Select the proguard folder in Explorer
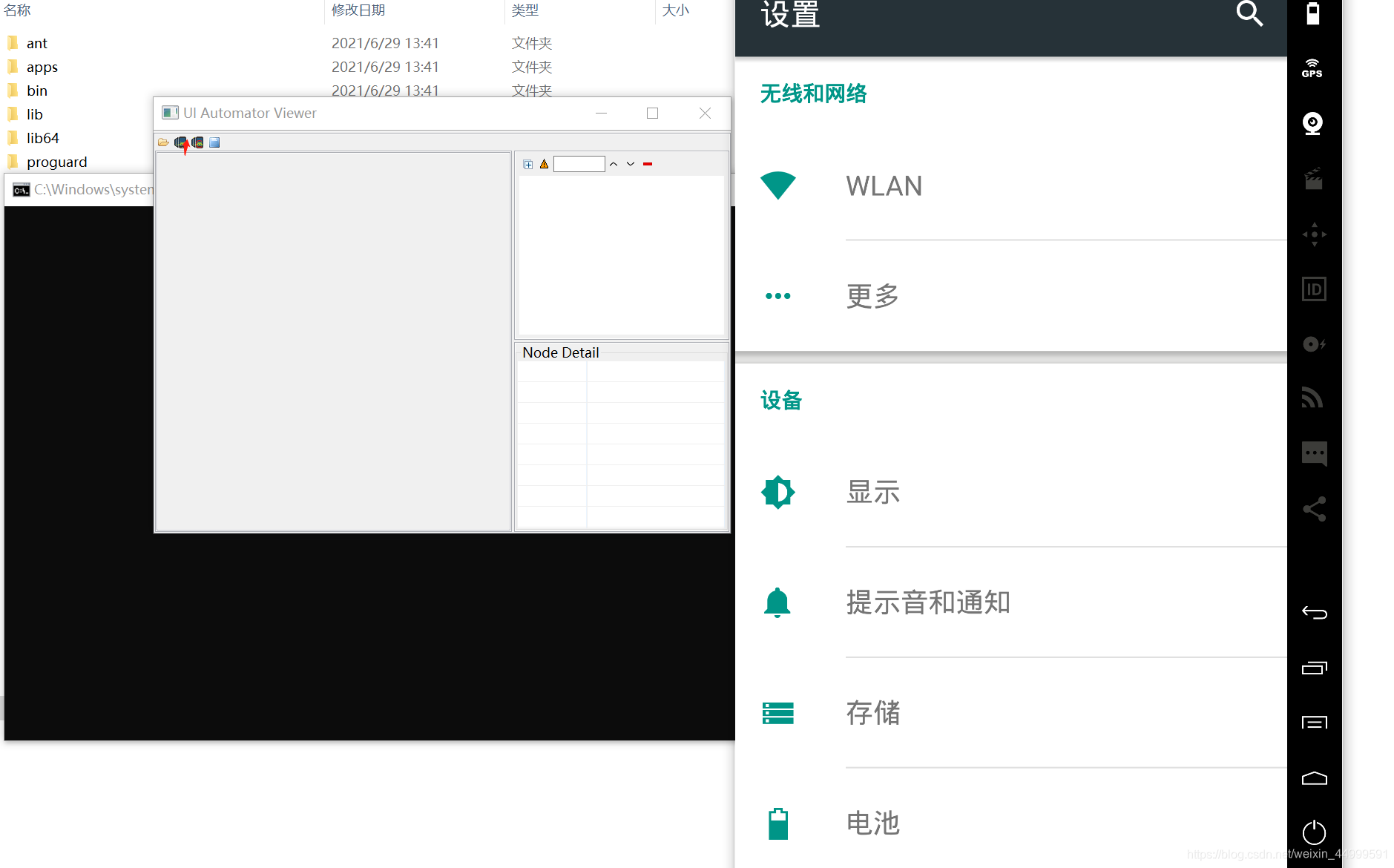1394x868 pixels. (56, 162)
